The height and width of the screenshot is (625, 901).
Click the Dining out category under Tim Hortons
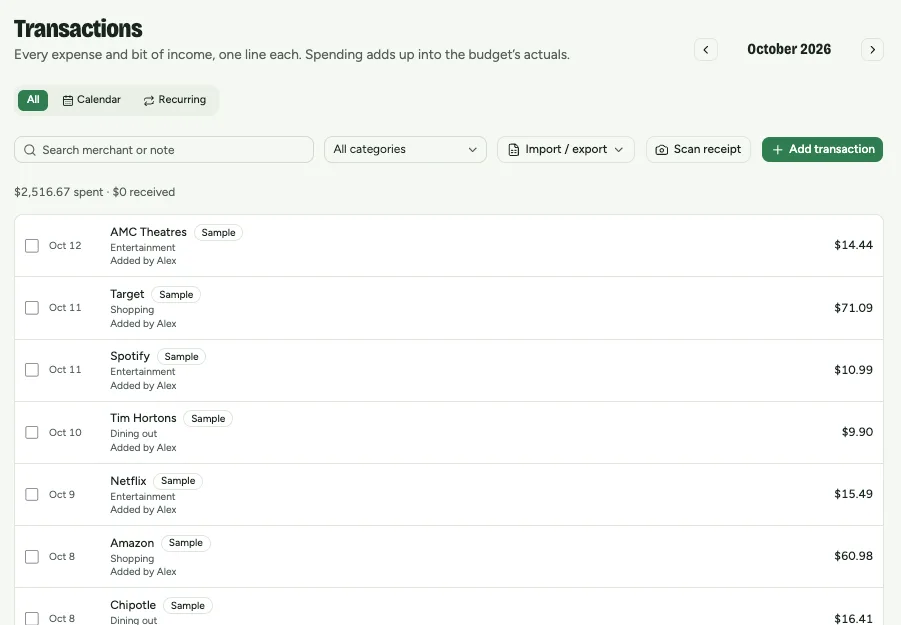pyautogui.click(x=133, y=434)
